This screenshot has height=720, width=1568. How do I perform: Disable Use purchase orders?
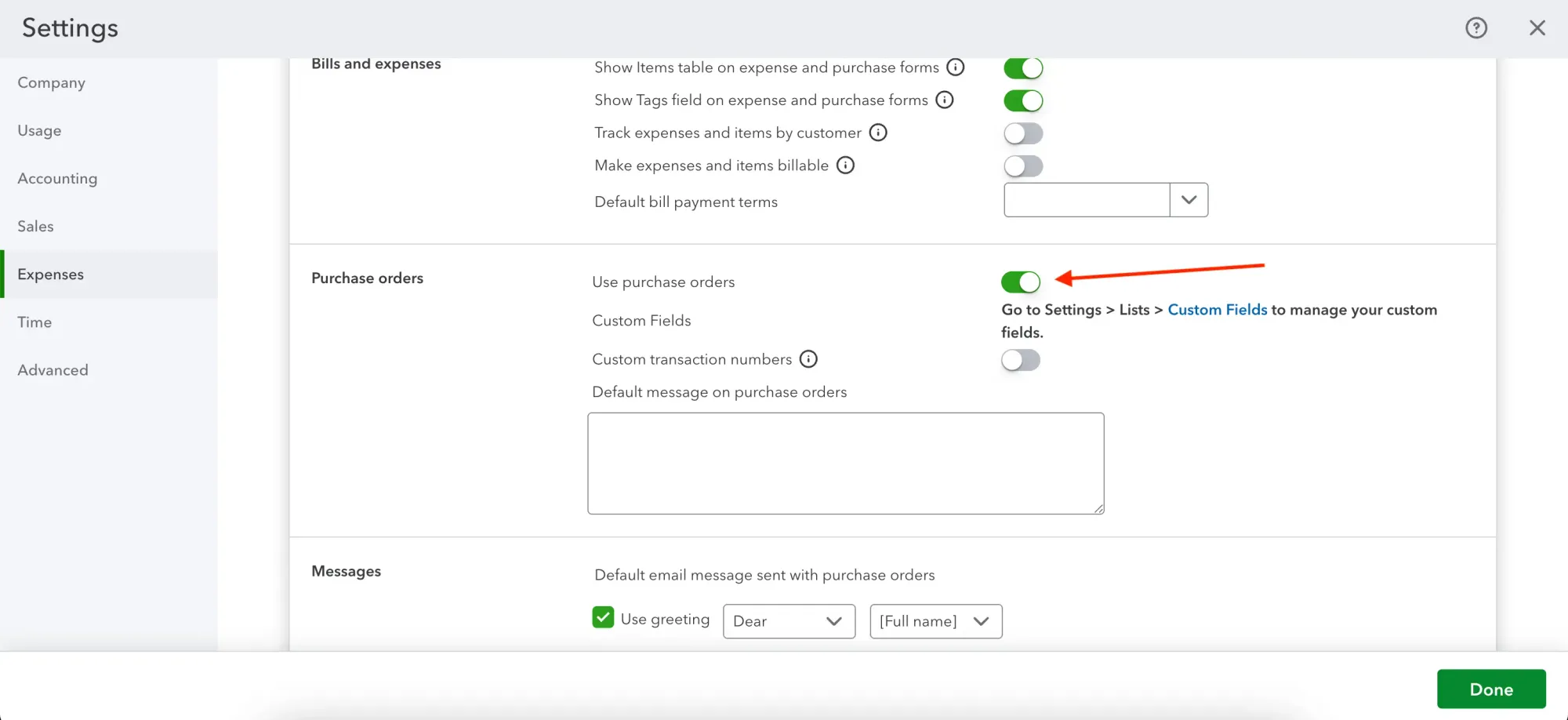coord(1020,282)
